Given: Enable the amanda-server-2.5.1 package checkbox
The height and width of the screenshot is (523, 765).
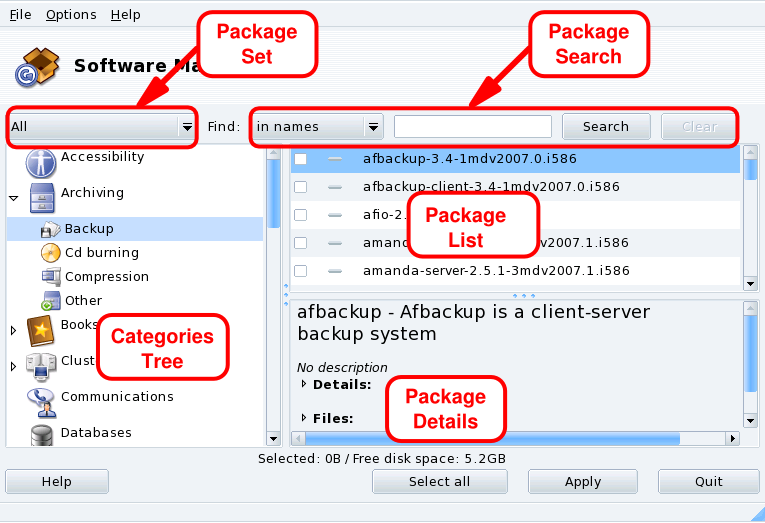Looking at the screenshot, I should (300, 271).
